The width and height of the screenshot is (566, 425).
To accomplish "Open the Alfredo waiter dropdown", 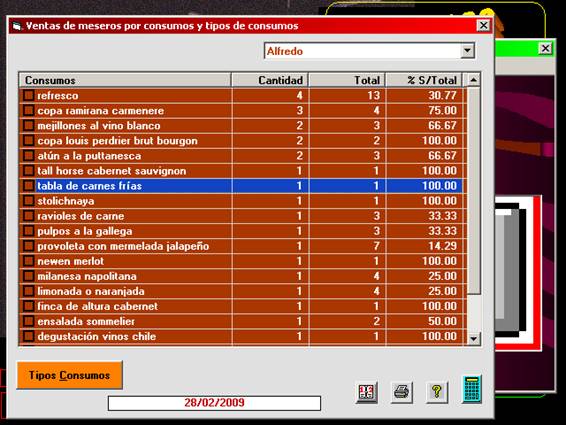I will point(467,51).
